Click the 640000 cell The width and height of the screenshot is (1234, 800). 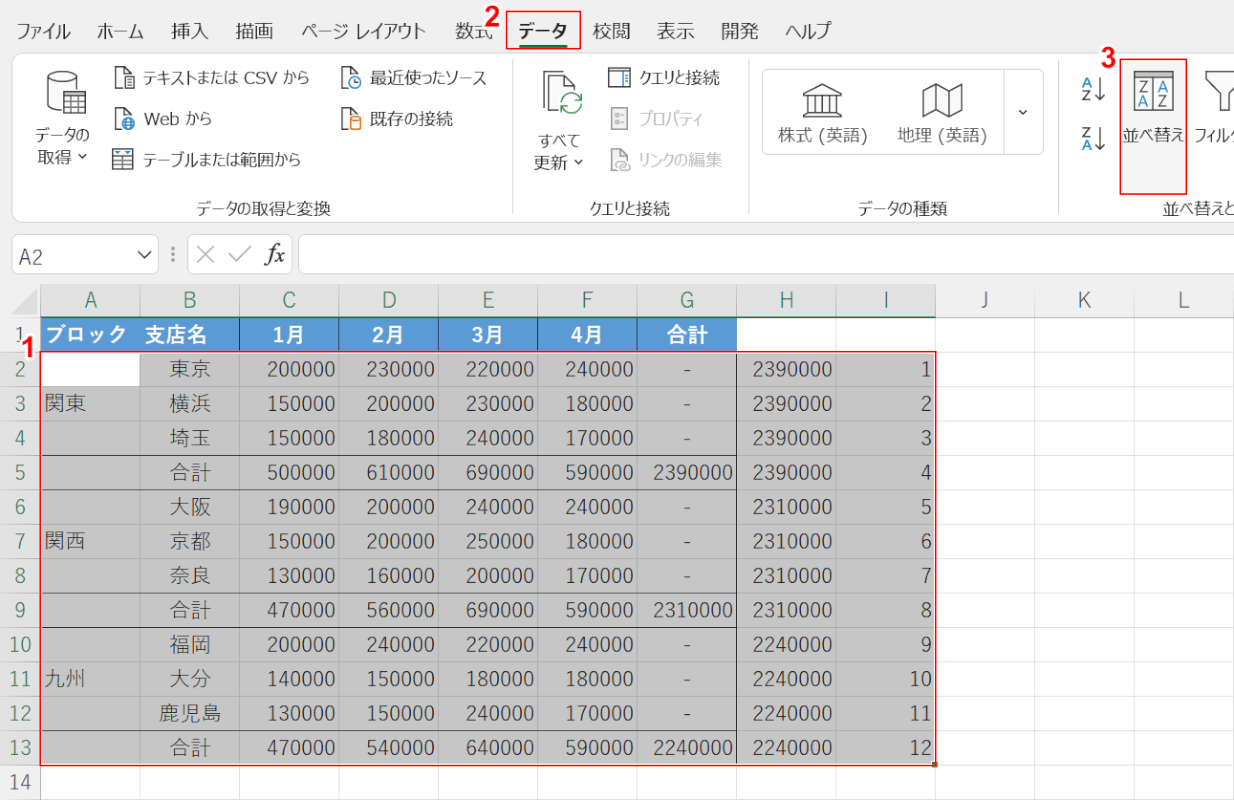(x=488, y=748)
